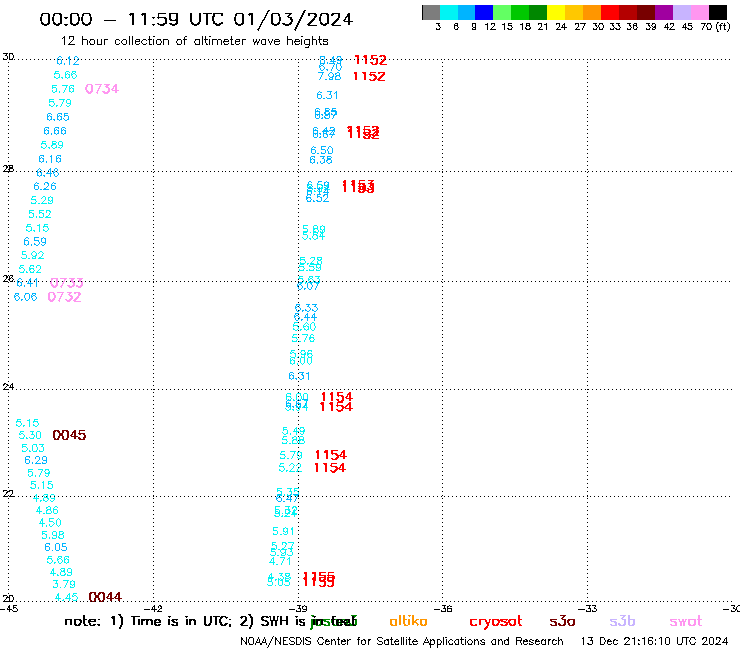Image resolution: width=740 pixels, height=650 pixels.
Task: Select the 's3a' satellite legend label
Action: click(x=562, y=622)
